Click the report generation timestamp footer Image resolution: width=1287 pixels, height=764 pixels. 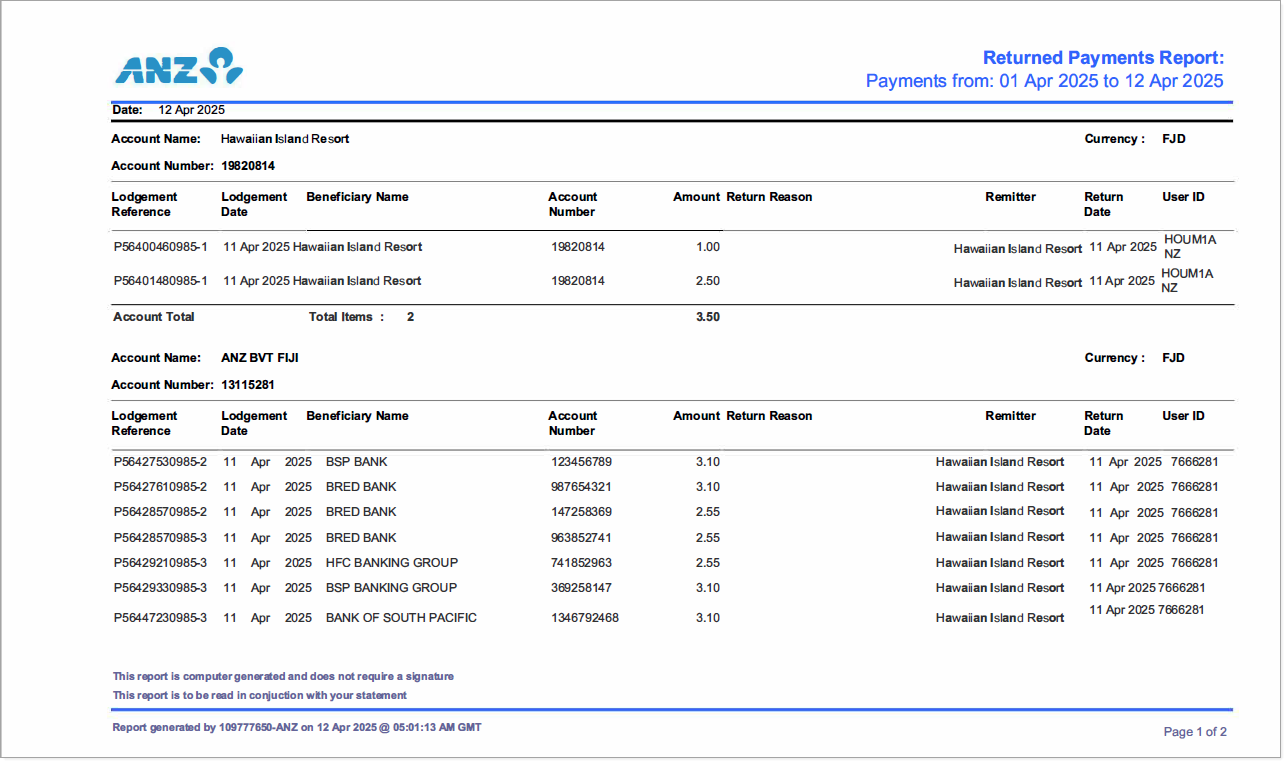pos(297,727)
